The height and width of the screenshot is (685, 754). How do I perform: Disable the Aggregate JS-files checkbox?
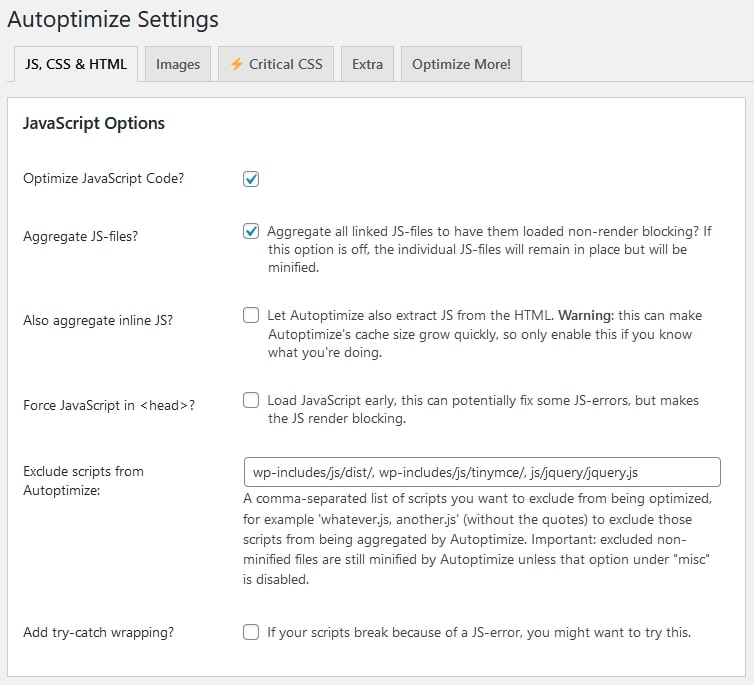251,231
